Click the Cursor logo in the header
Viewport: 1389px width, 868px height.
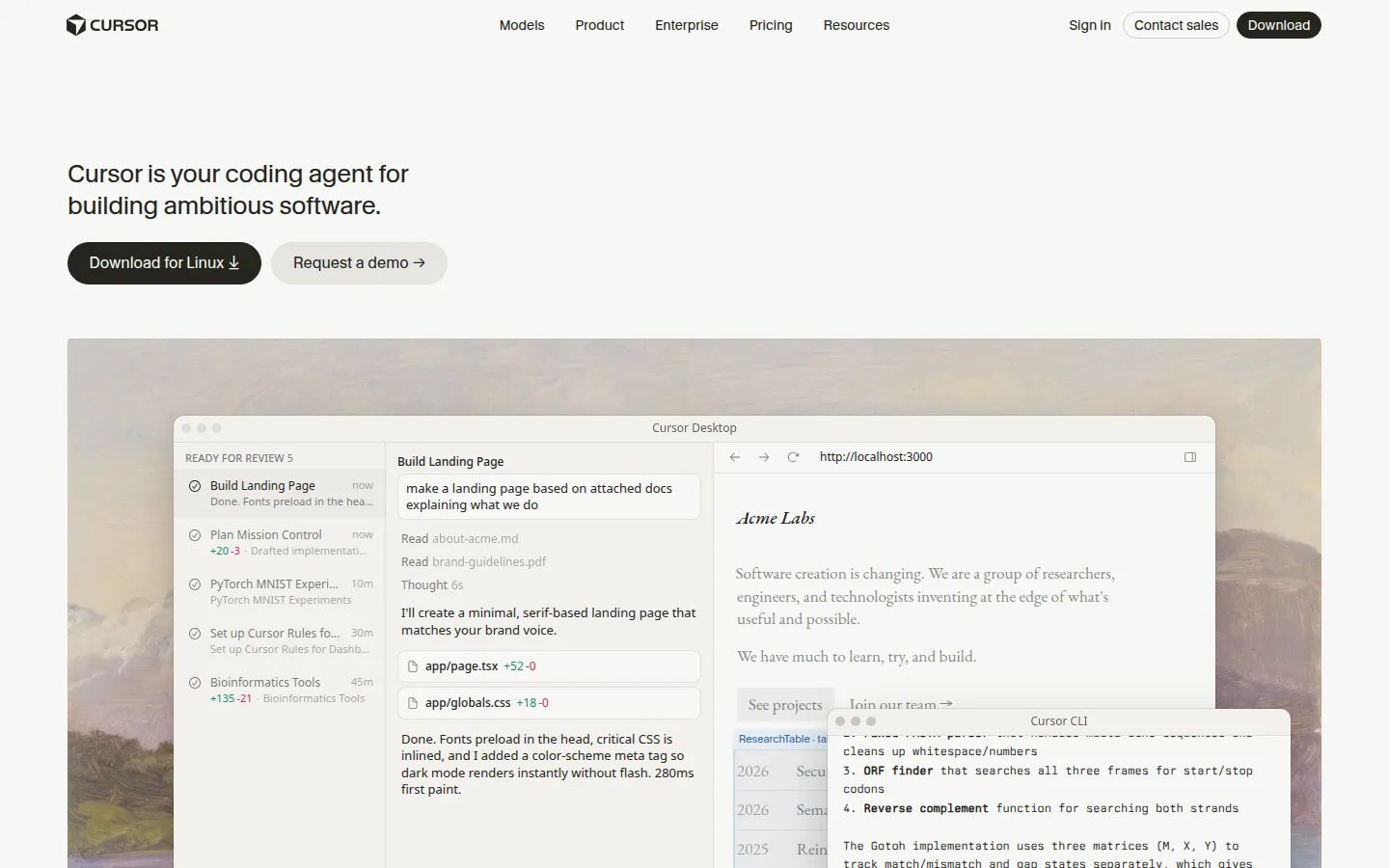tap(113, 25)
